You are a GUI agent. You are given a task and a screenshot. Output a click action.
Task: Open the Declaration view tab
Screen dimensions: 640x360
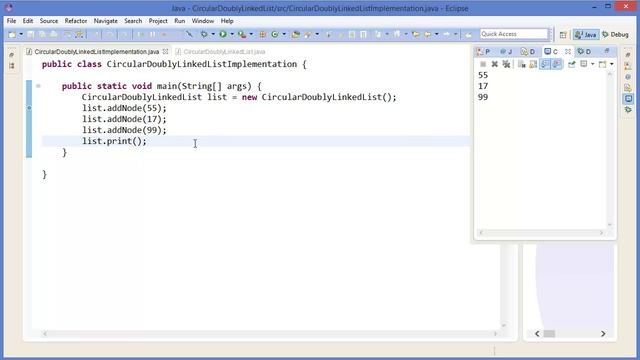(528, 51)
